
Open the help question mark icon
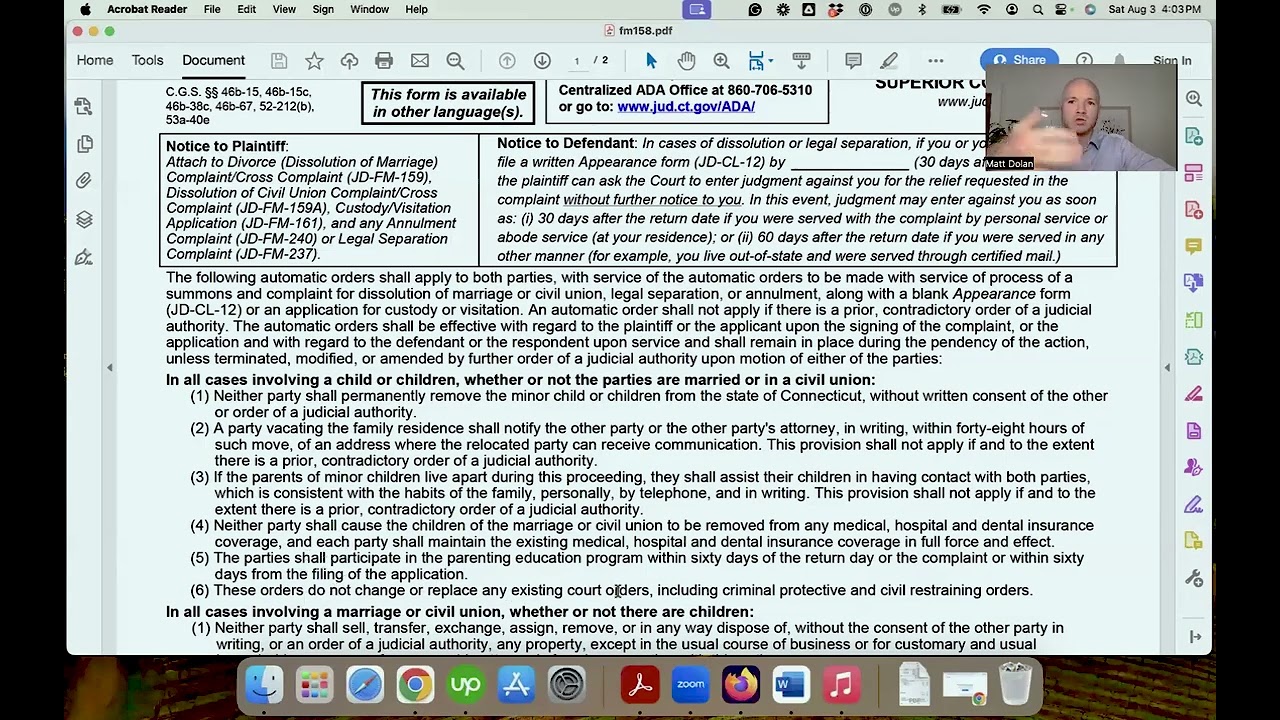click(1084, 61)
